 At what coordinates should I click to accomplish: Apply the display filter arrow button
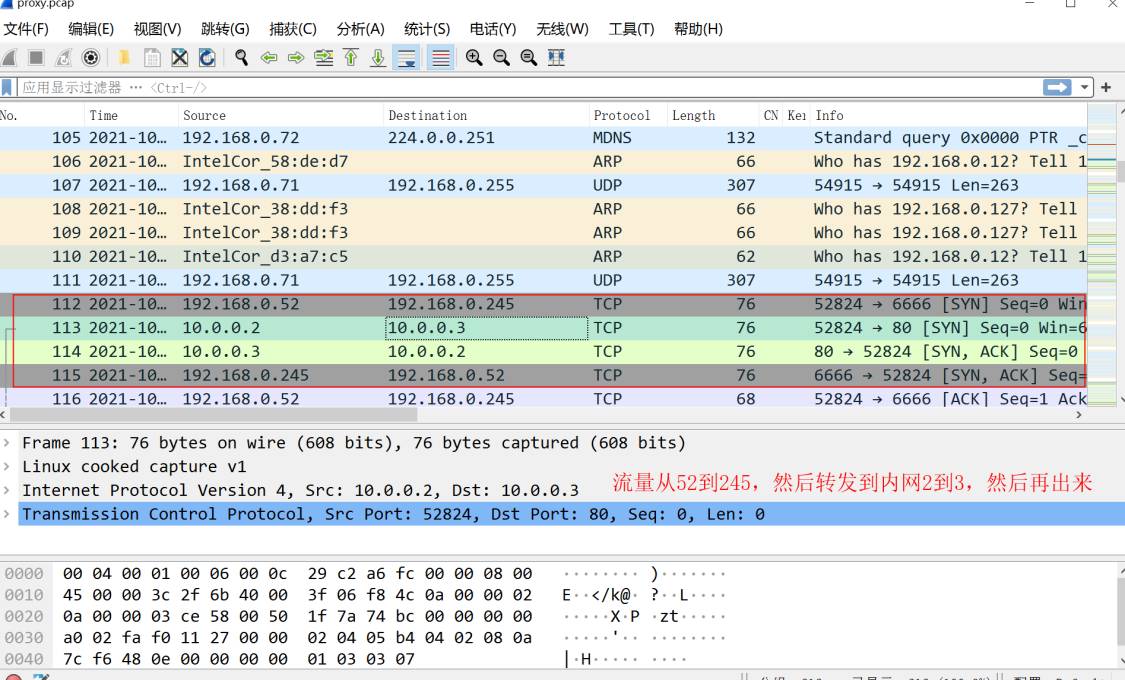(x=1057, y=88)
